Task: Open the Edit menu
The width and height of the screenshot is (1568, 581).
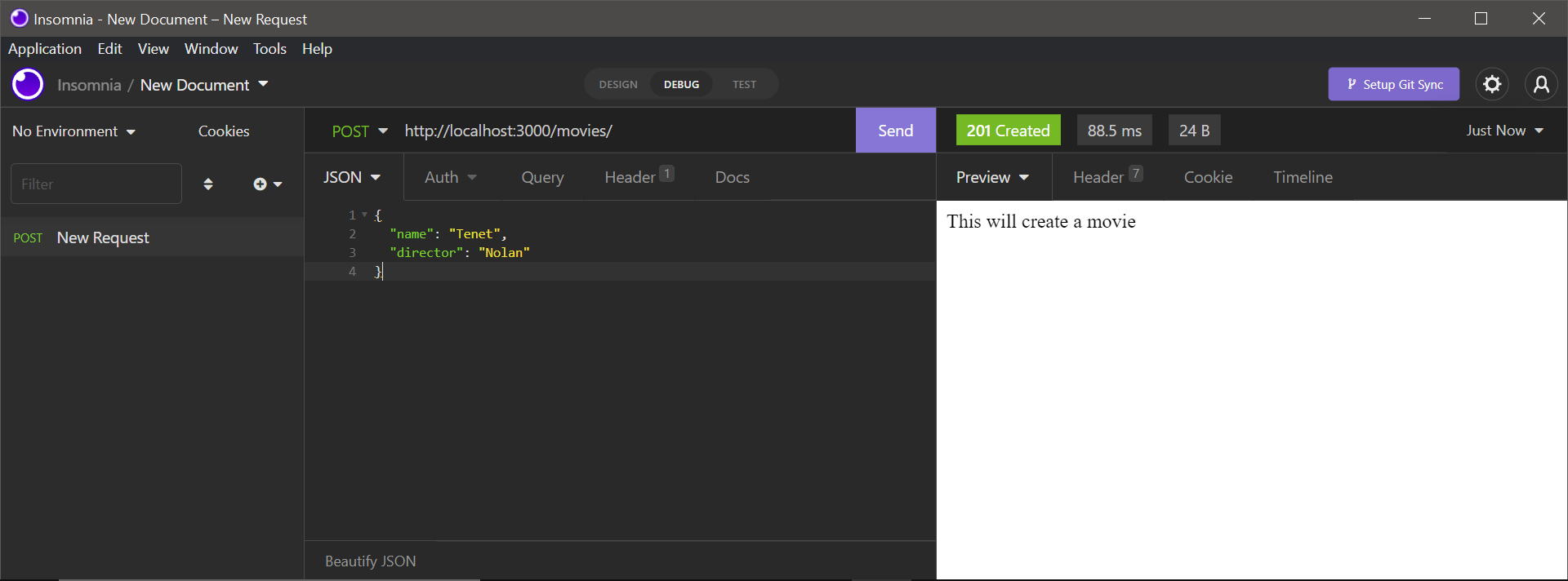Action: tap(109, 49)
